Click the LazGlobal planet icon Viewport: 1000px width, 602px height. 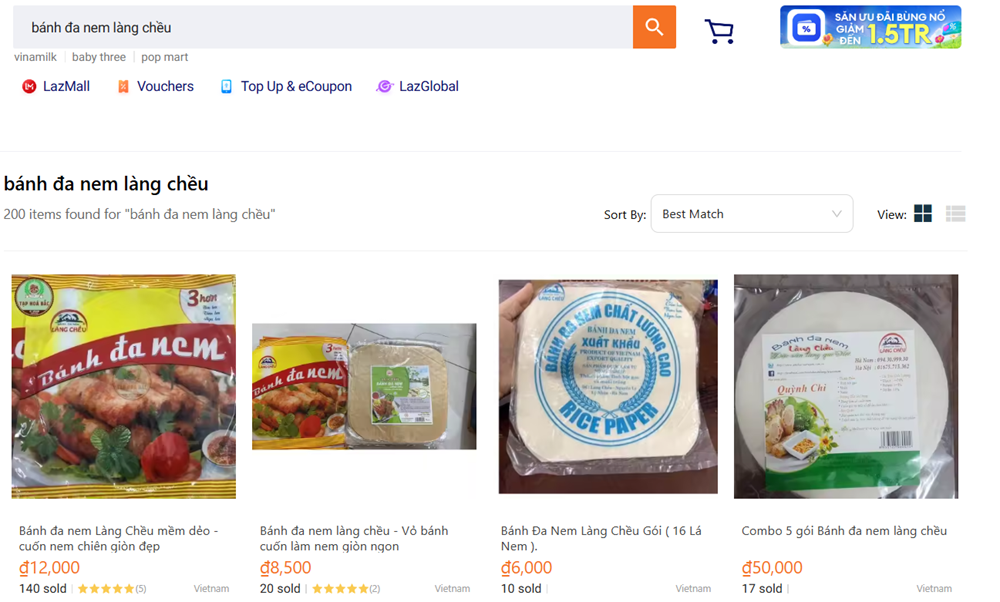click(x=384, y=87)
